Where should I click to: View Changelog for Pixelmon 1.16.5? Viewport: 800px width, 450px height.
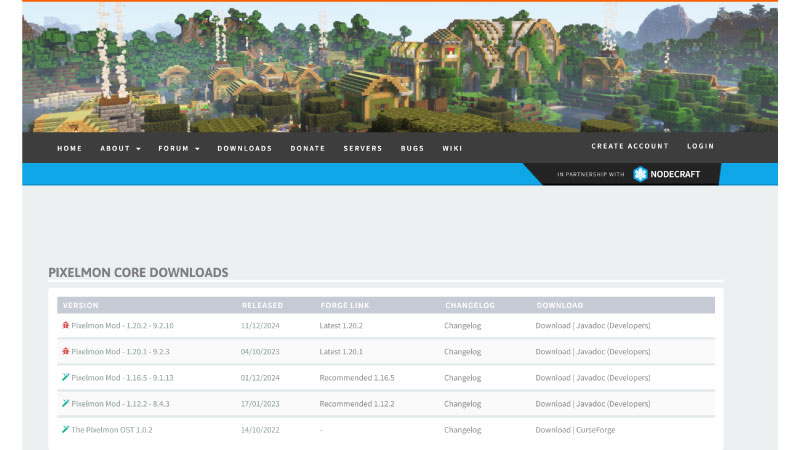click(x=462, y=378)
